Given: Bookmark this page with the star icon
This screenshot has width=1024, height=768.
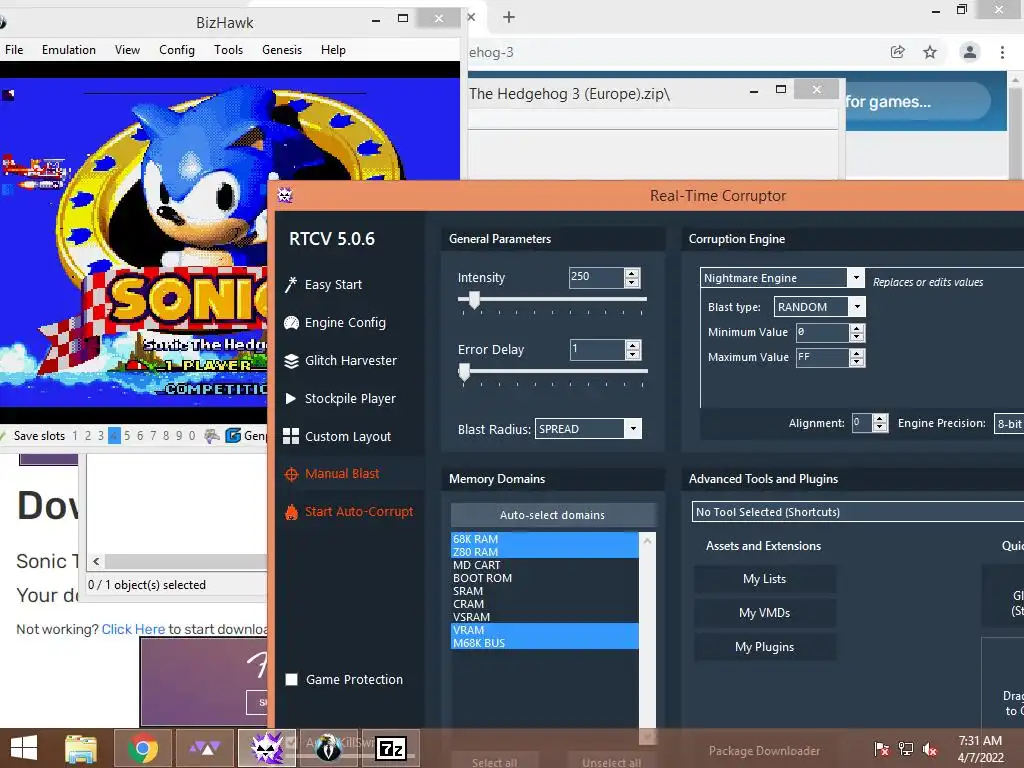Looking at the screenshot, I should coord(930,52).
